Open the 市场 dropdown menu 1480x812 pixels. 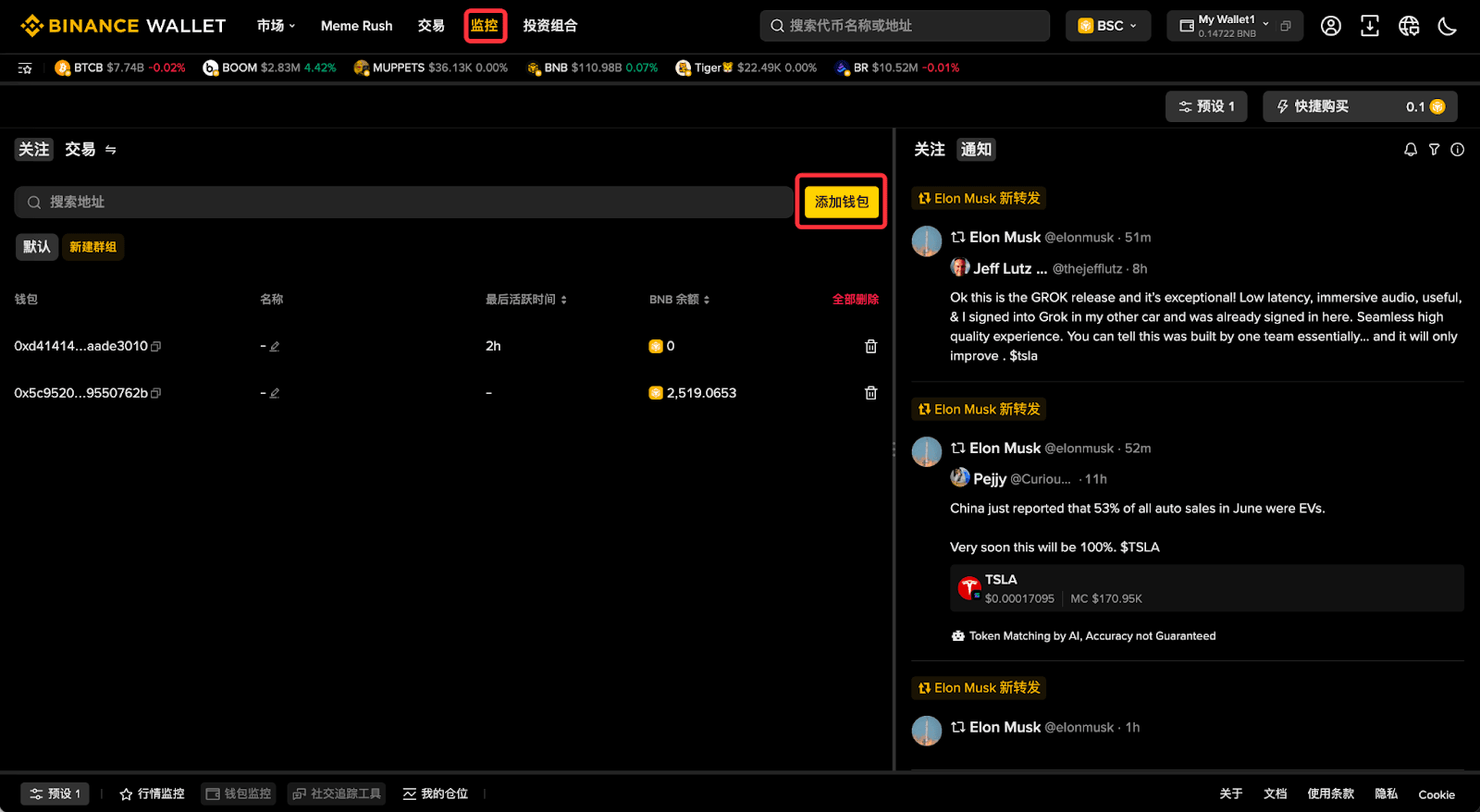tap(276, 26)
